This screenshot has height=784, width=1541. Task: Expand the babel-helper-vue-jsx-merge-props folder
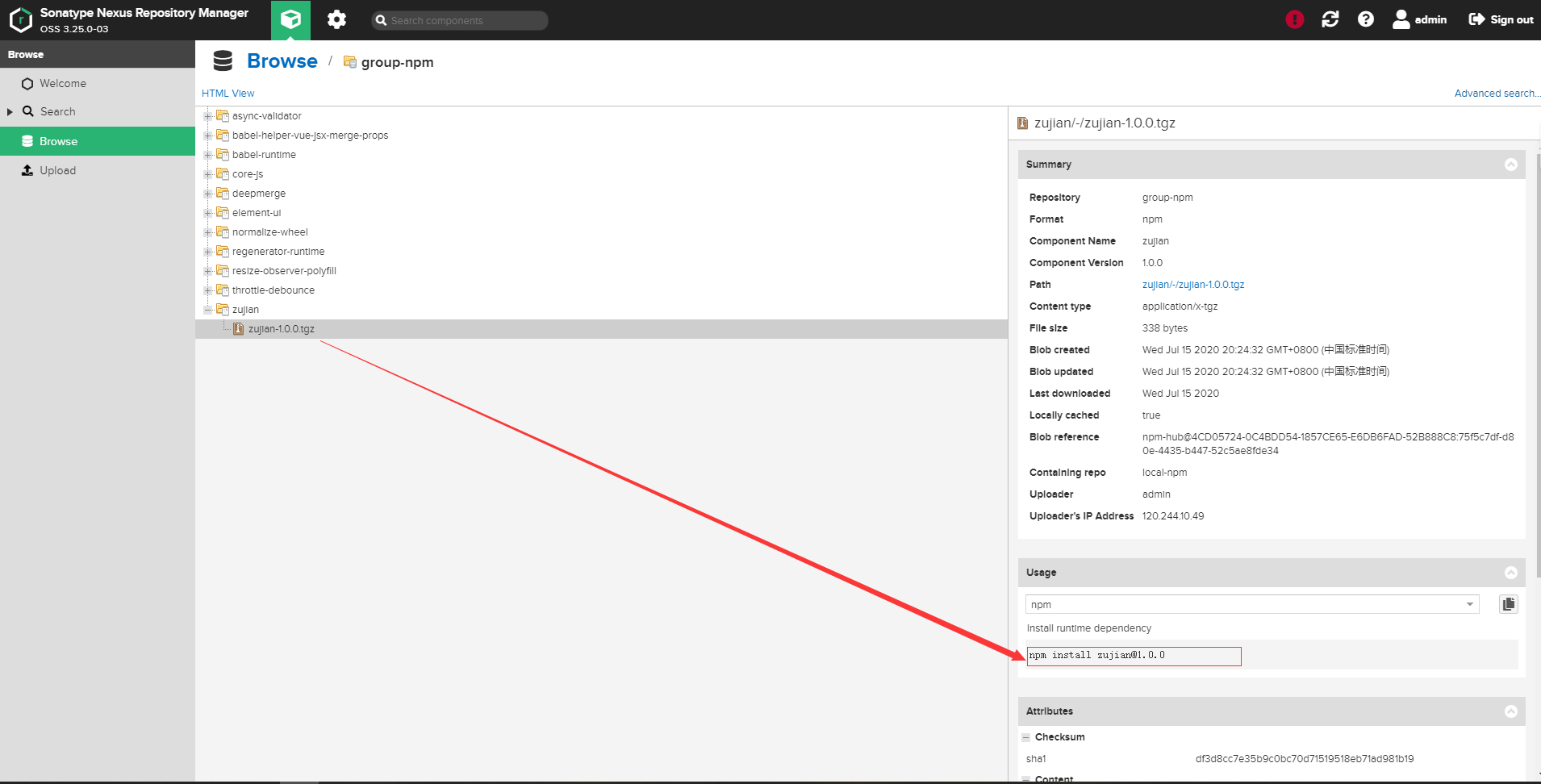pyautogui.click(x=207, y=136)
